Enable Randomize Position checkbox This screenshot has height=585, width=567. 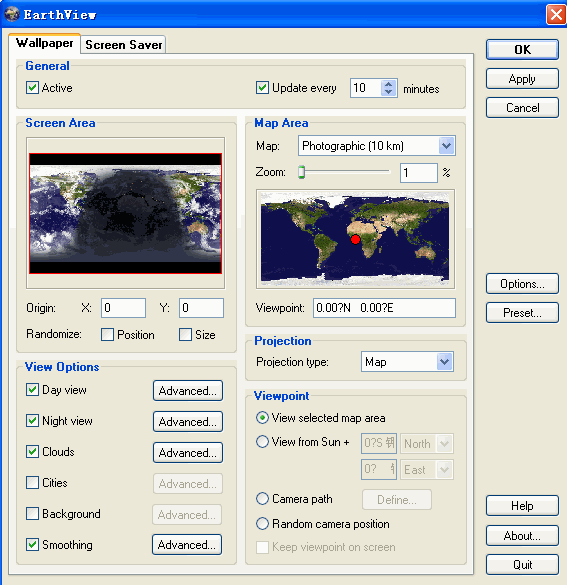107,334
